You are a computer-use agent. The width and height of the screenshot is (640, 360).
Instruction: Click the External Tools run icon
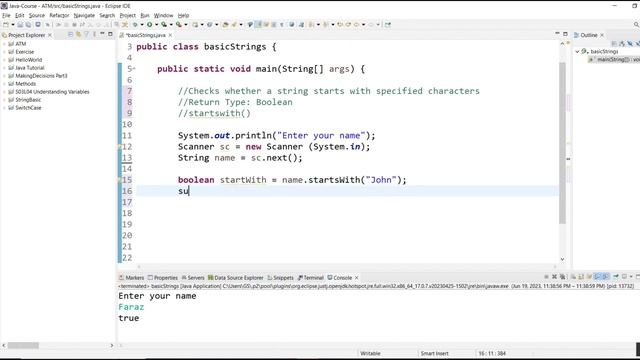pos(179,24)
